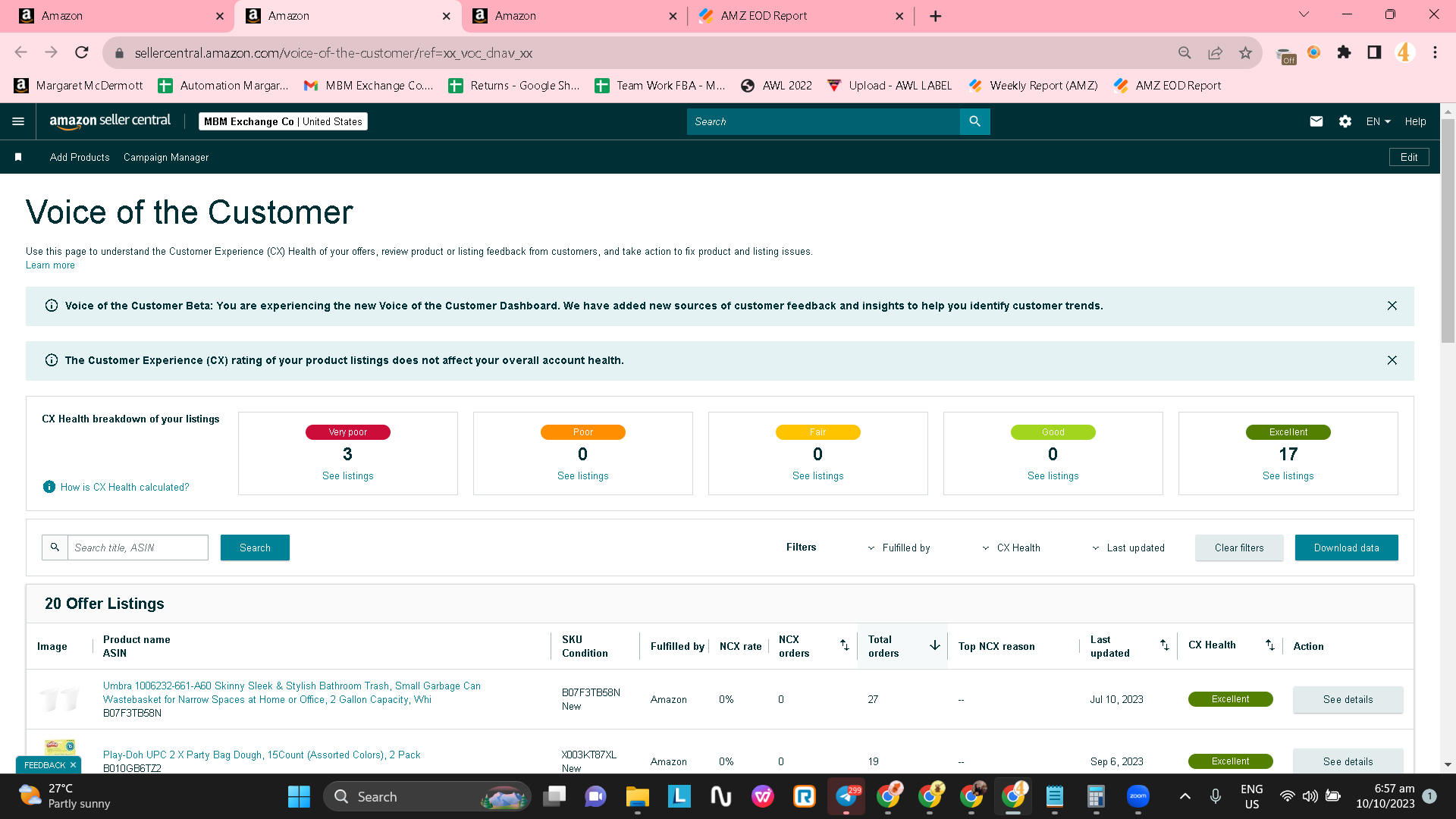Click the Edit button in the navigation bar
The height and width of the screenshot is (819, 1456).
pyautogui.click(x=1409, y=157)
